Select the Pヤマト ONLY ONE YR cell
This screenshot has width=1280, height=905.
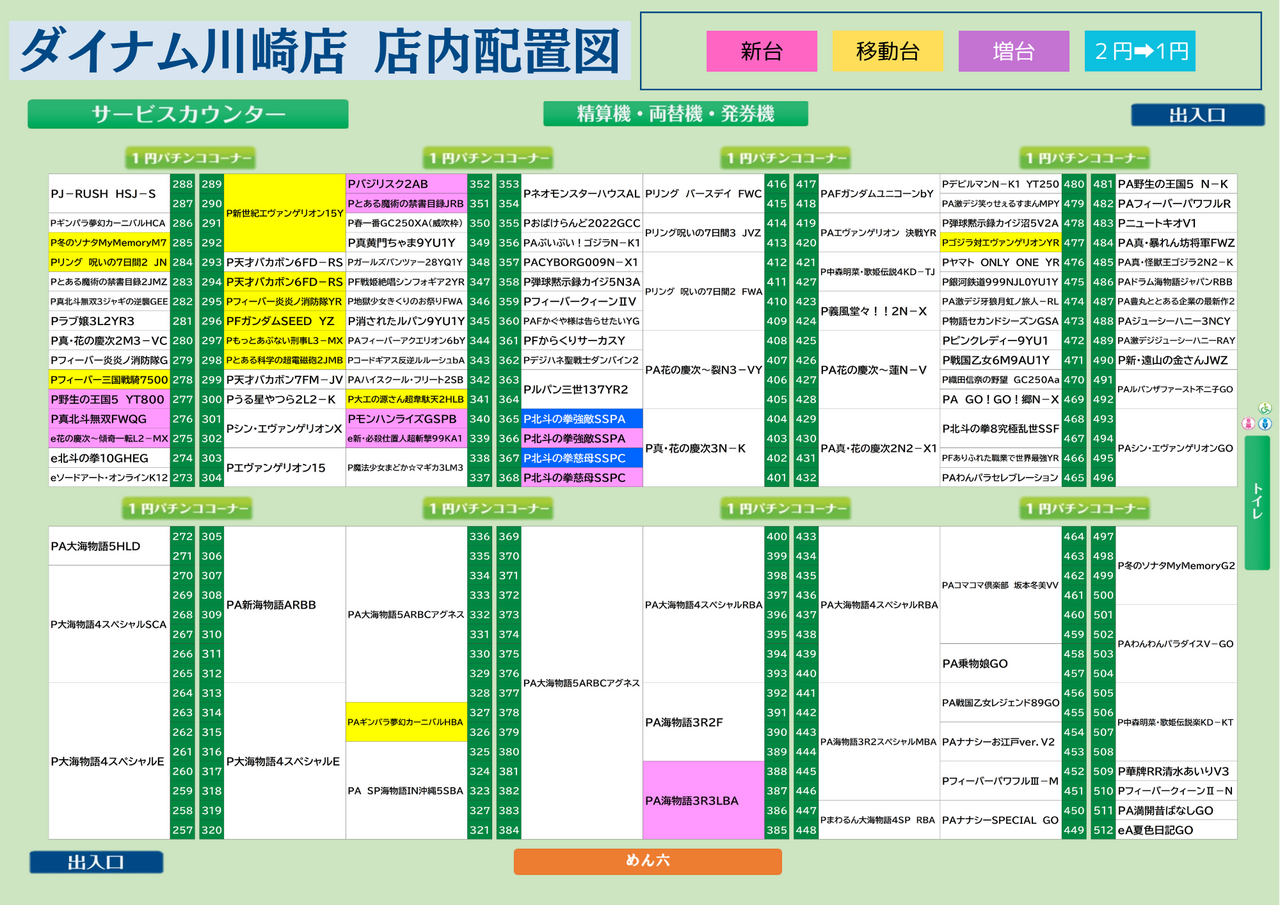pos(1001,262)
